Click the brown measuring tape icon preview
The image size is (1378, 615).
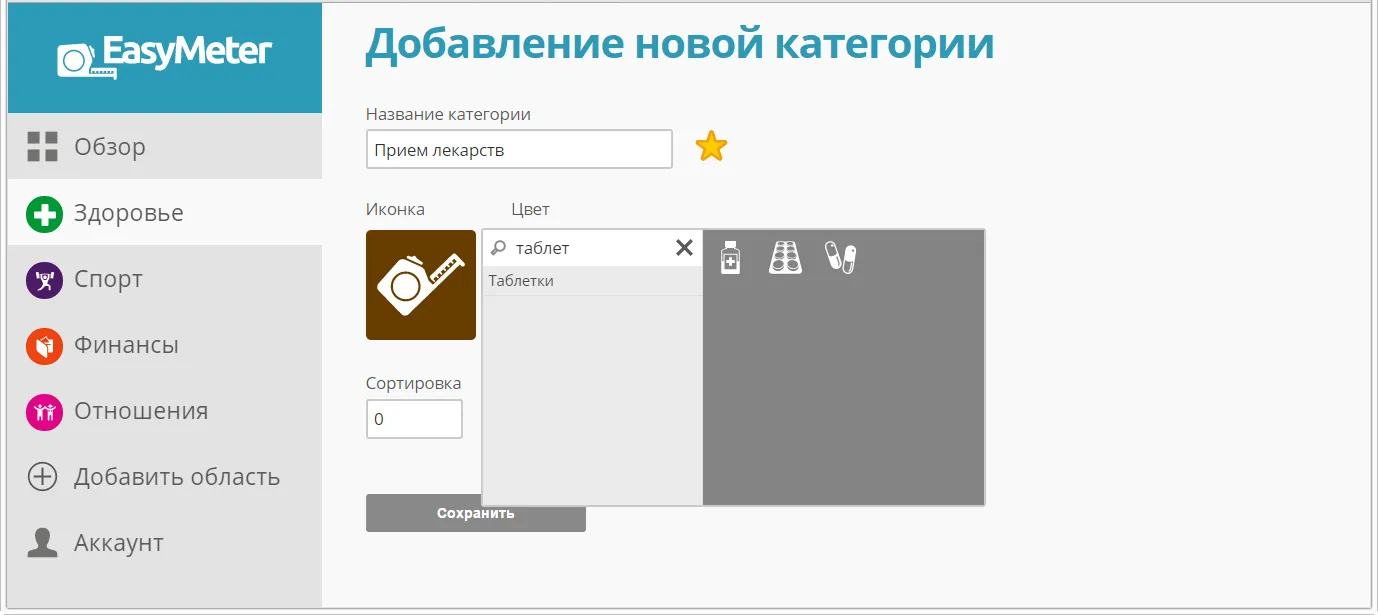click(420, 285)
